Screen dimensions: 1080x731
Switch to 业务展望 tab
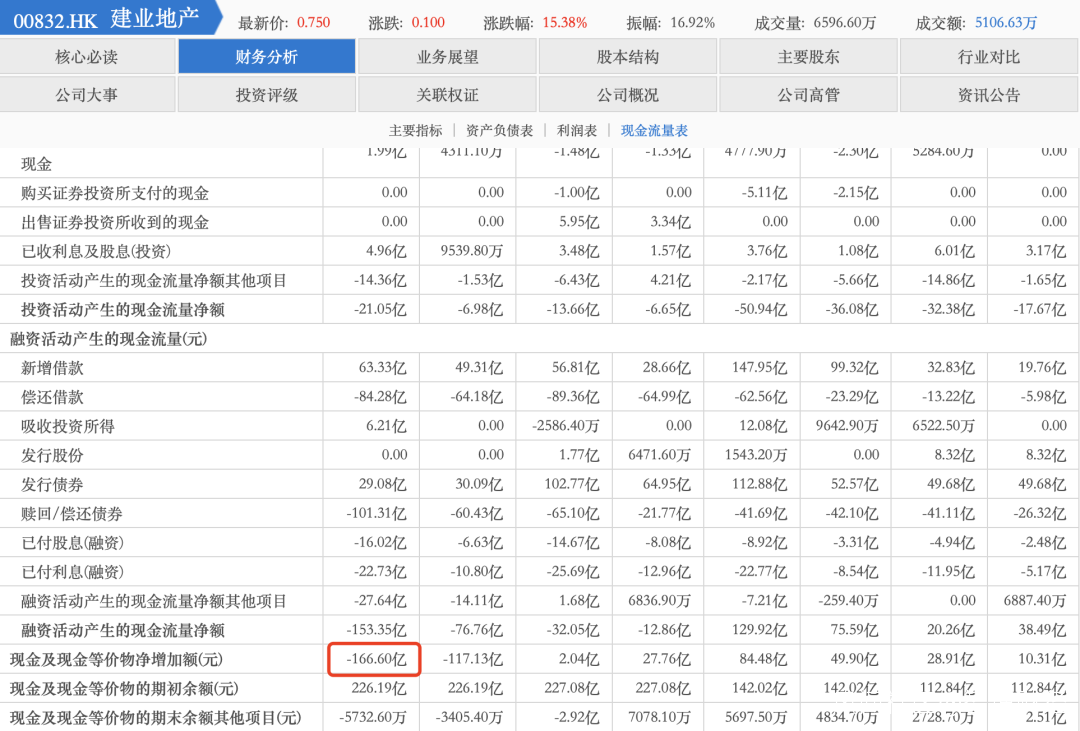point(447,56)
